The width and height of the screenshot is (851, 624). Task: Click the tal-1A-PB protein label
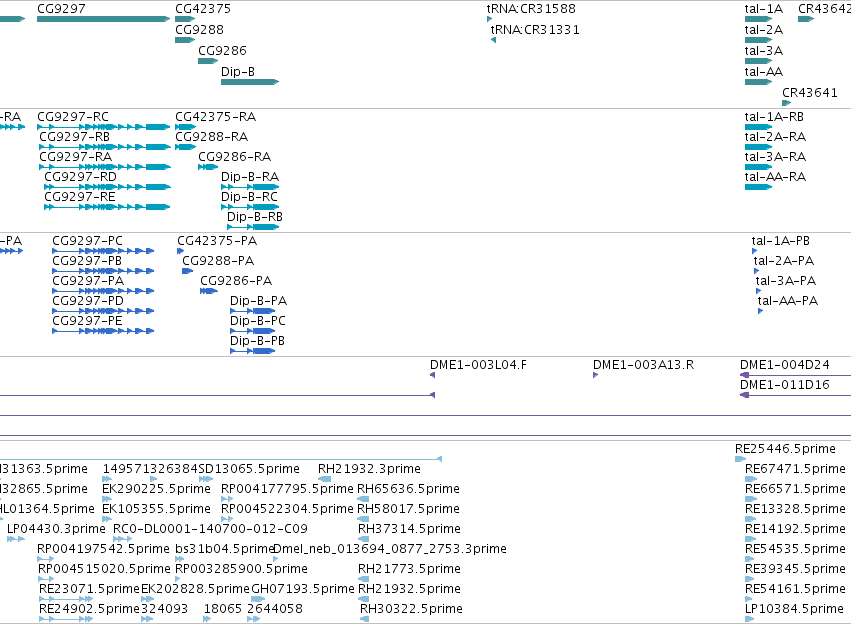780,241
